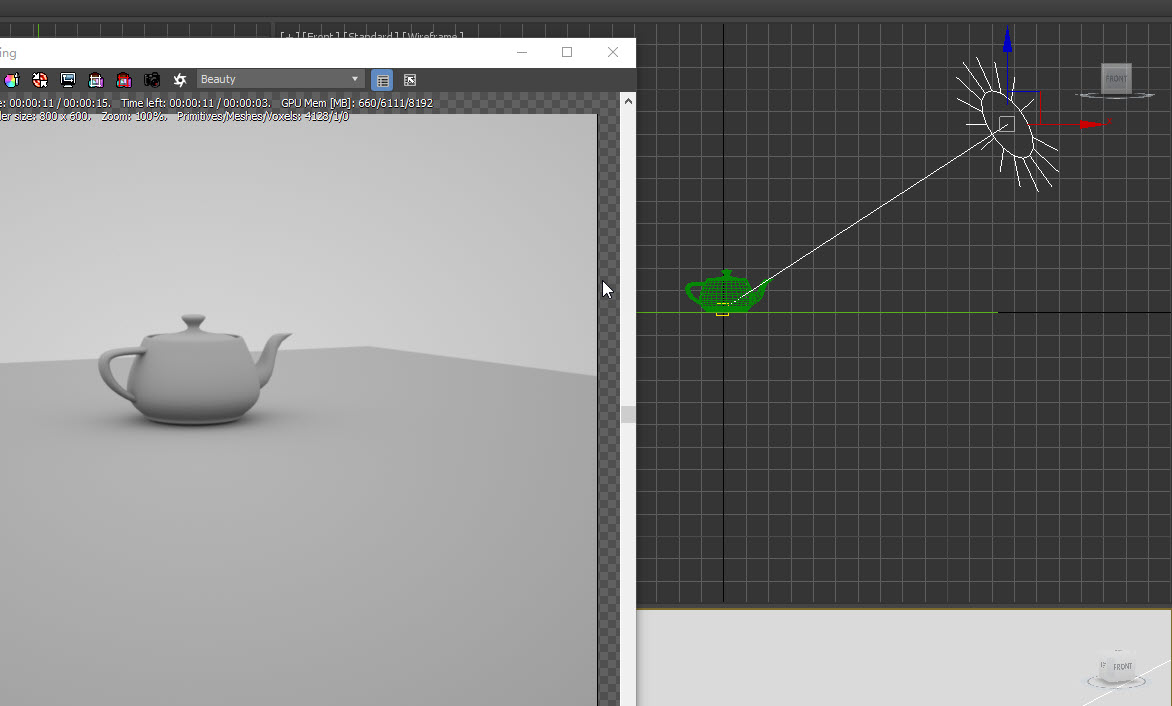
Task: Click the 'Time left: 00:00:11 / 00:00:03' text
Action: pyautogui.click(x=195, y=103)
